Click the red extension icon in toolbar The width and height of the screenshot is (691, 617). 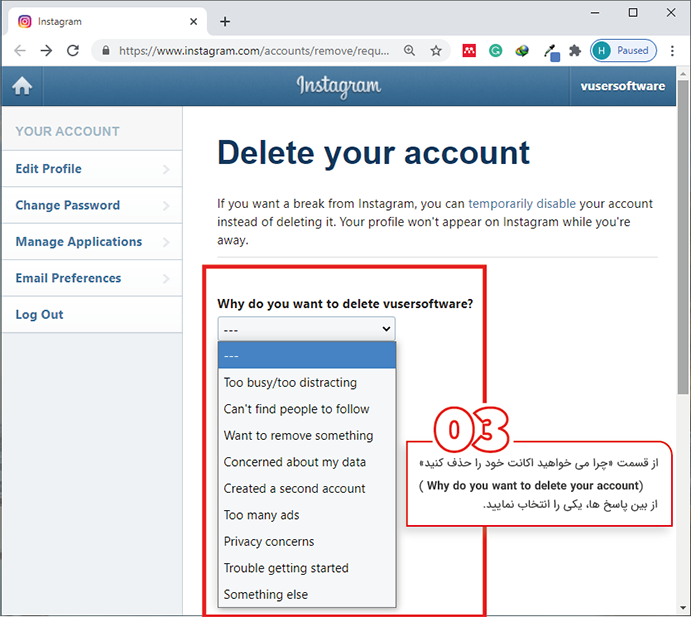(469, 51)
